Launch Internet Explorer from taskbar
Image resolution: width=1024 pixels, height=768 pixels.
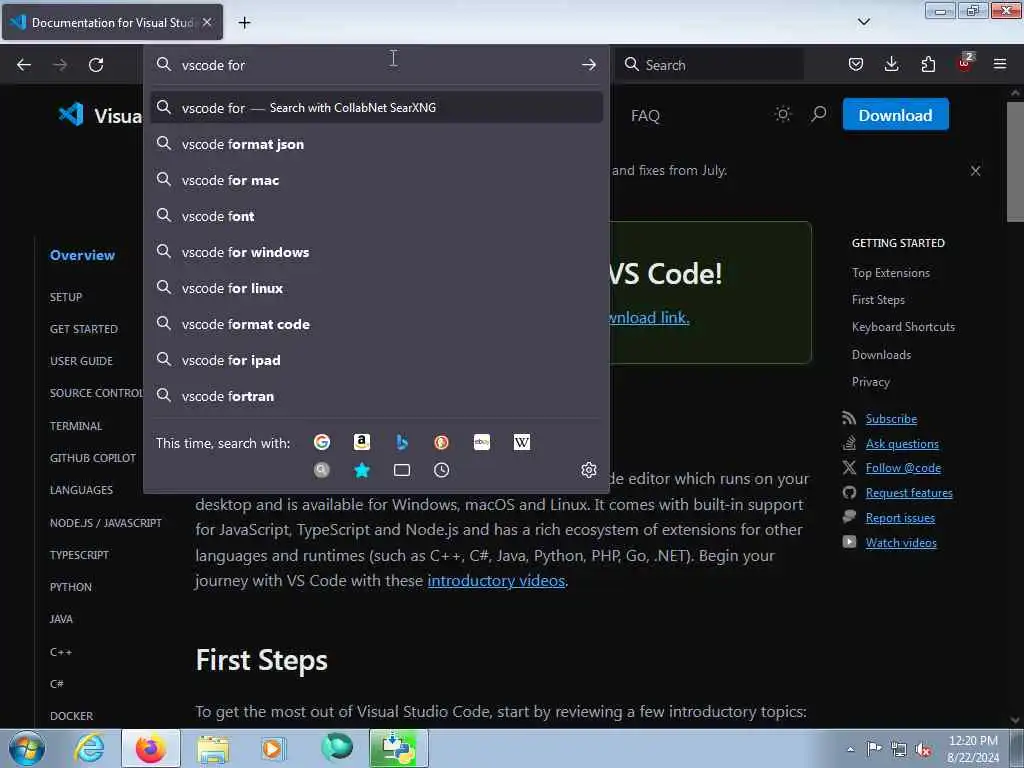[89, 748]
